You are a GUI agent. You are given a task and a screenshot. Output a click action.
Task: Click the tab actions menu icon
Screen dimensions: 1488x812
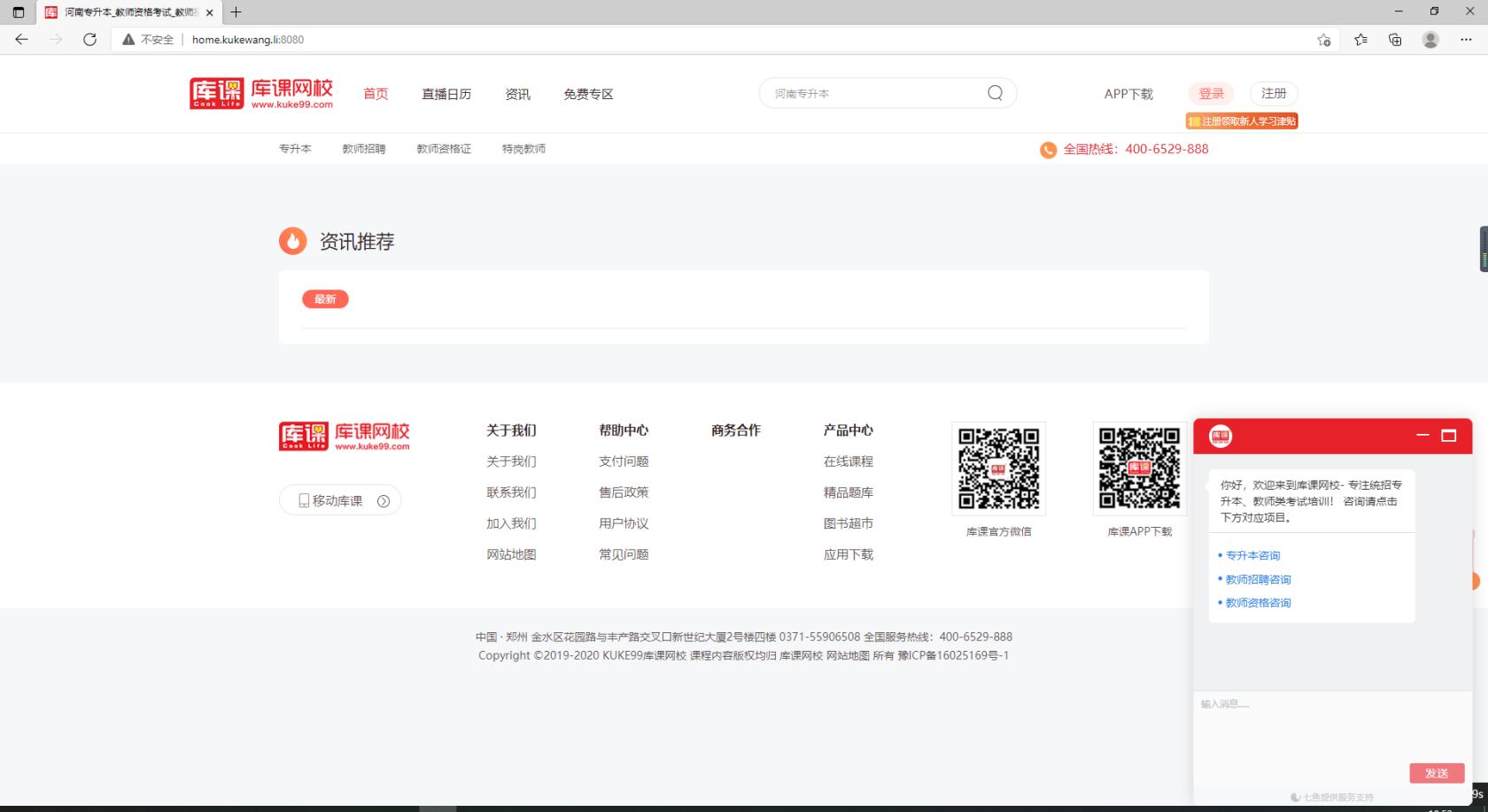pos(19,12)
